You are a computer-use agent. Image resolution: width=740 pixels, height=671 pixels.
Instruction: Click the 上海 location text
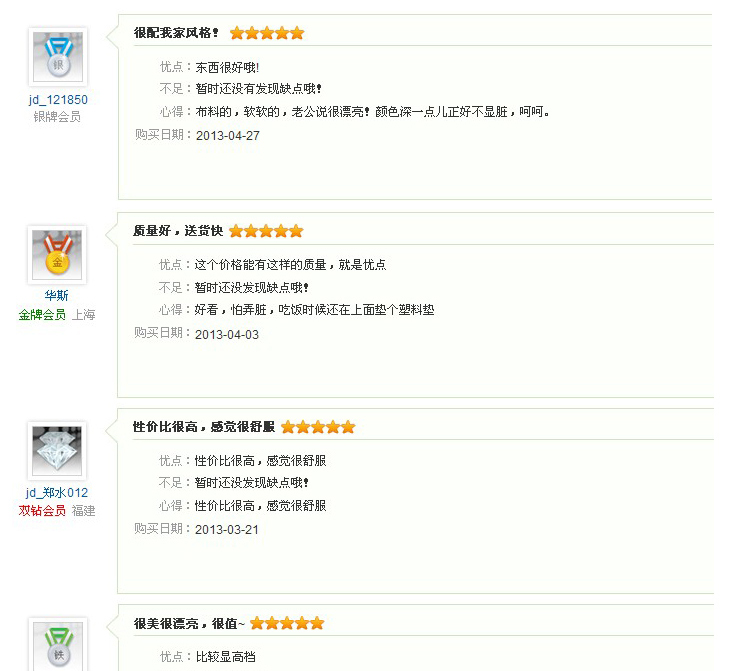tap(84, 315)
